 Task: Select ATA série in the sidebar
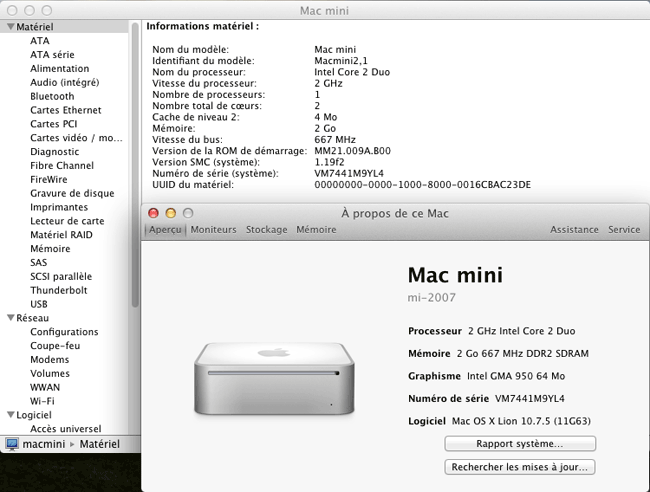[52, 55]
